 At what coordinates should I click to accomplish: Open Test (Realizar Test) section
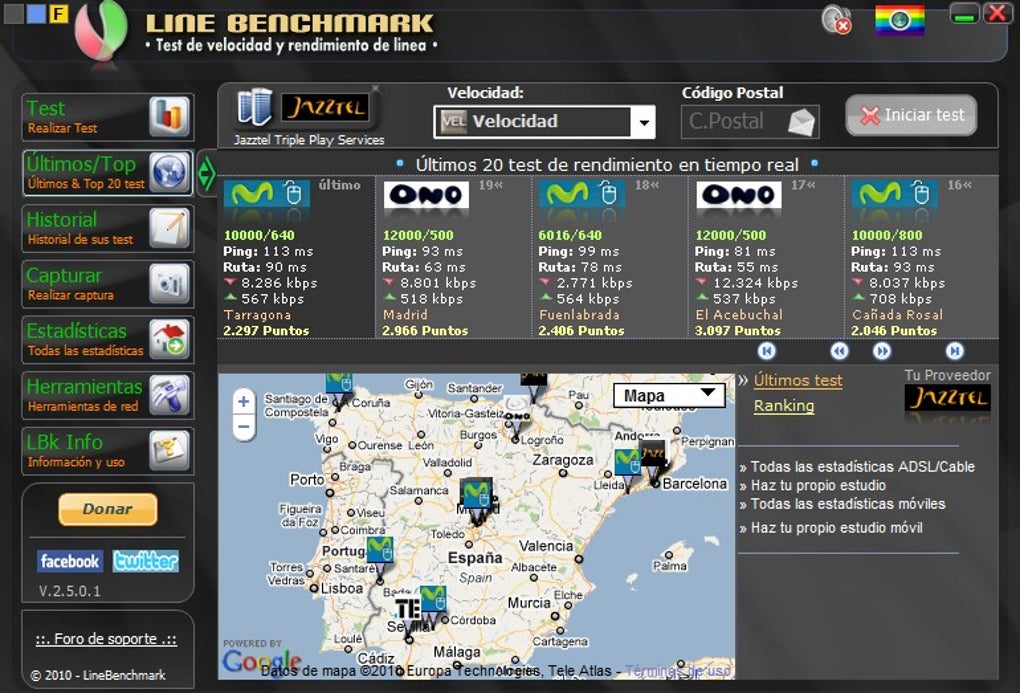pos(107,117)
